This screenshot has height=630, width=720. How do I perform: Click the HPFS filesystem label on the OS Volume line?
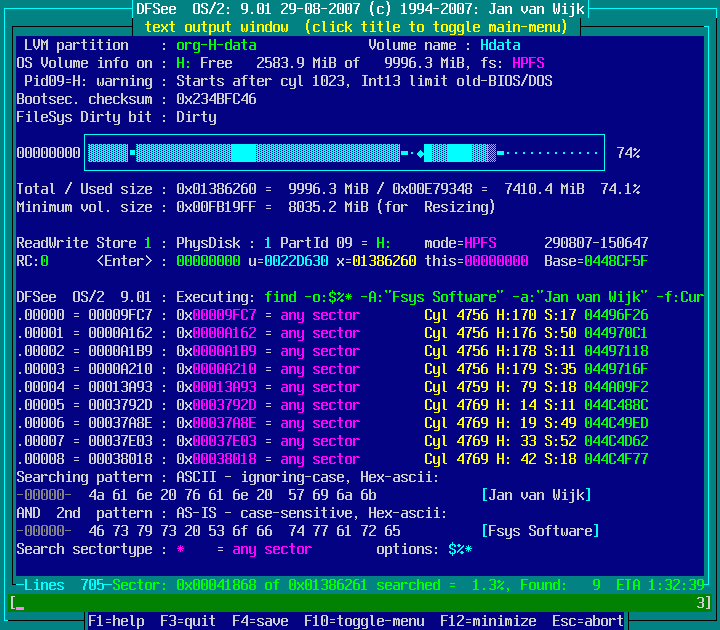pyautogui.click(x=528, y=63)
